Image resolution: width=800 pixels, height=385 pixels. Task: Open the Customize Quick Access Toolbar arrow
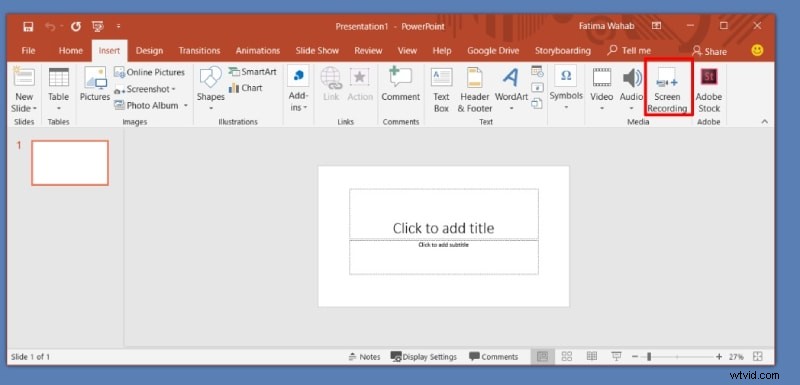[x=118, y=26]
